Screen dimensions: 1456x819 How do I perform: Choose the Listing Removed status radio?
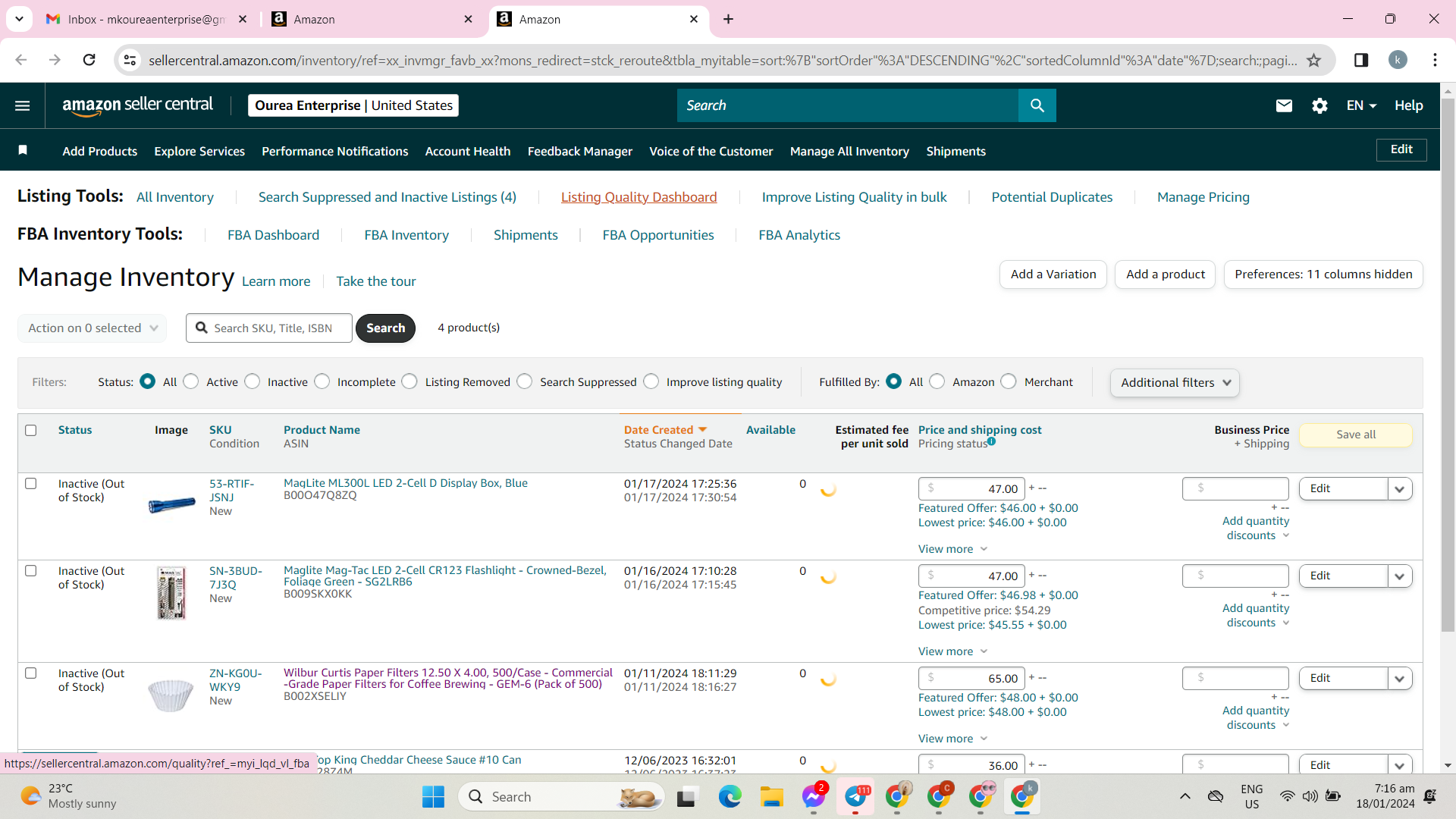(409, 381)
